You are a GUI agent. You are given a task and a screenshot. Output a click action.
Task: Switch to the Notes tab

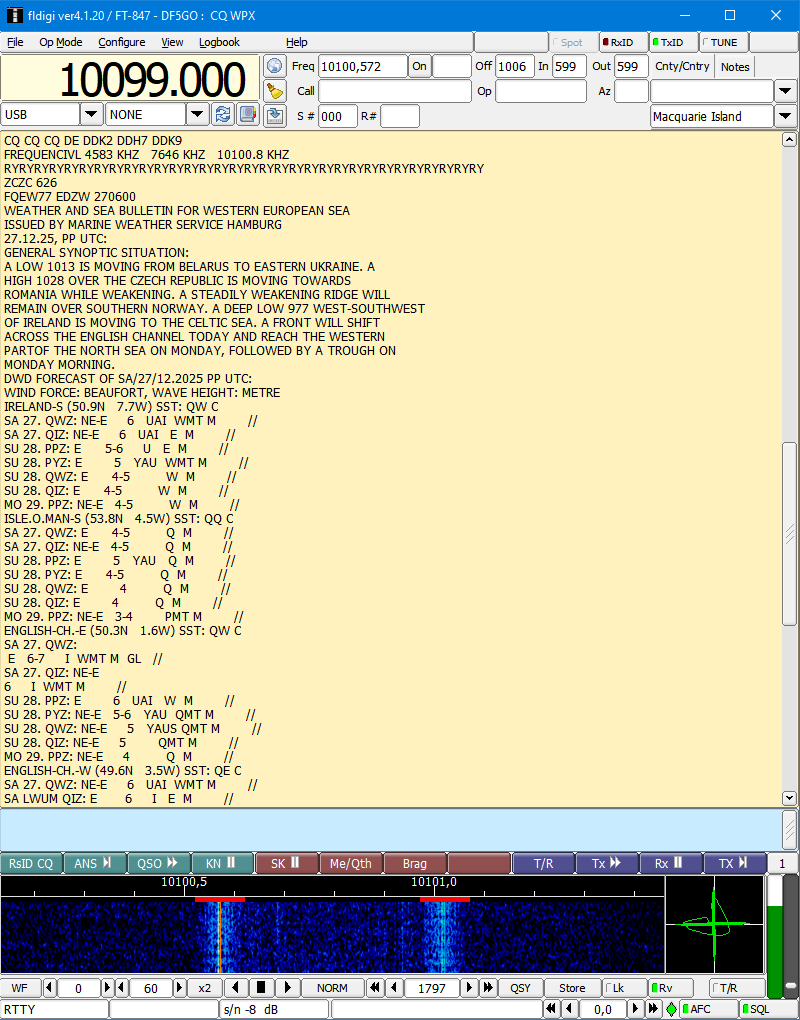[735, 67]
